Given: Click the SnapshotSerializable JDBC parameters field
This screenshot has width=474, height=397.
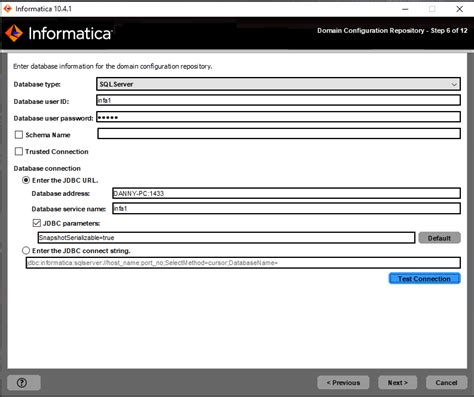Looking at the screenshot, I should [x=226, y=238].
